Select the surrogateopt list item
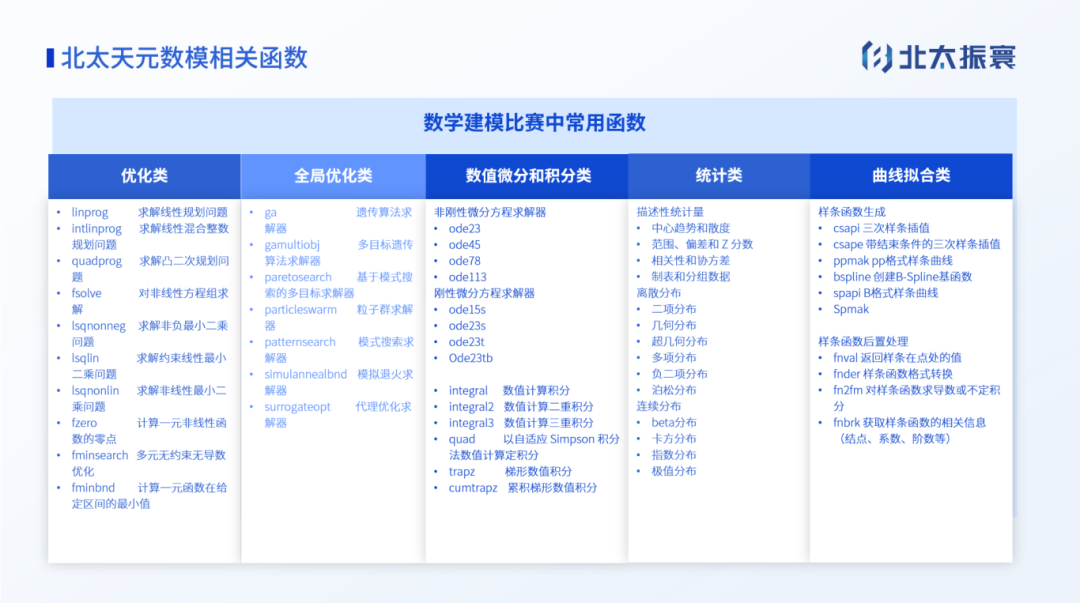Screen dimensions: 1080x603 point(297,407)
